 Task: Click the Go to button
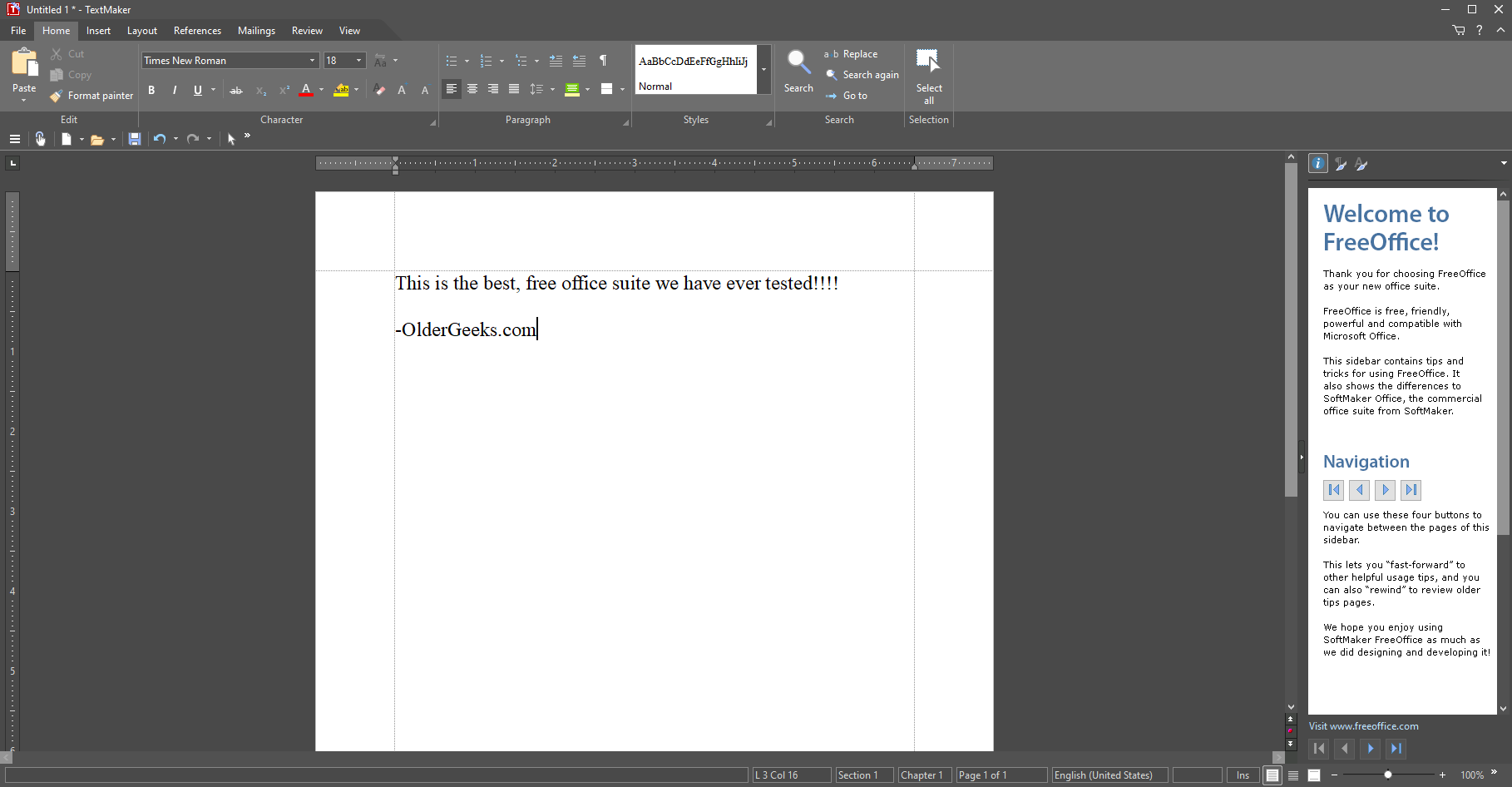pyautogui.click(x=846, y=96)
